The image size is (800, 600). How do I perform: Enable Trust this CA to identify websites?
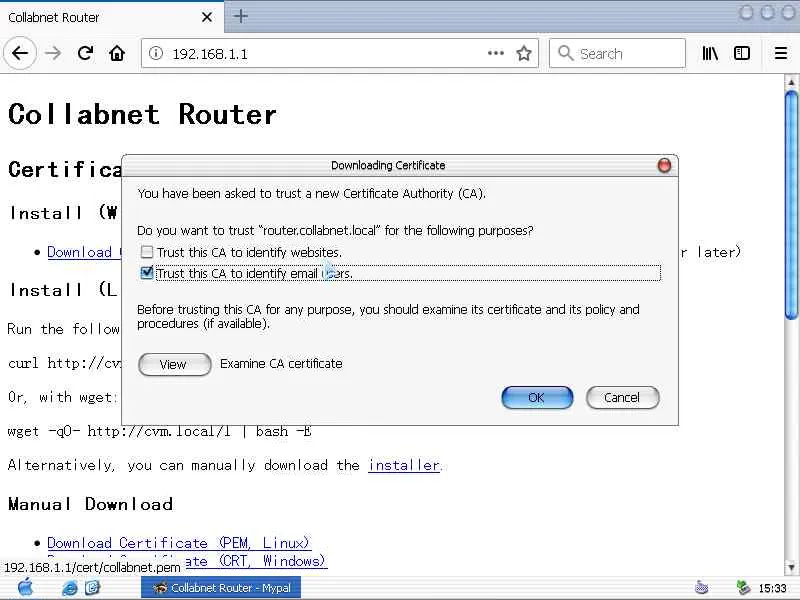147,252
